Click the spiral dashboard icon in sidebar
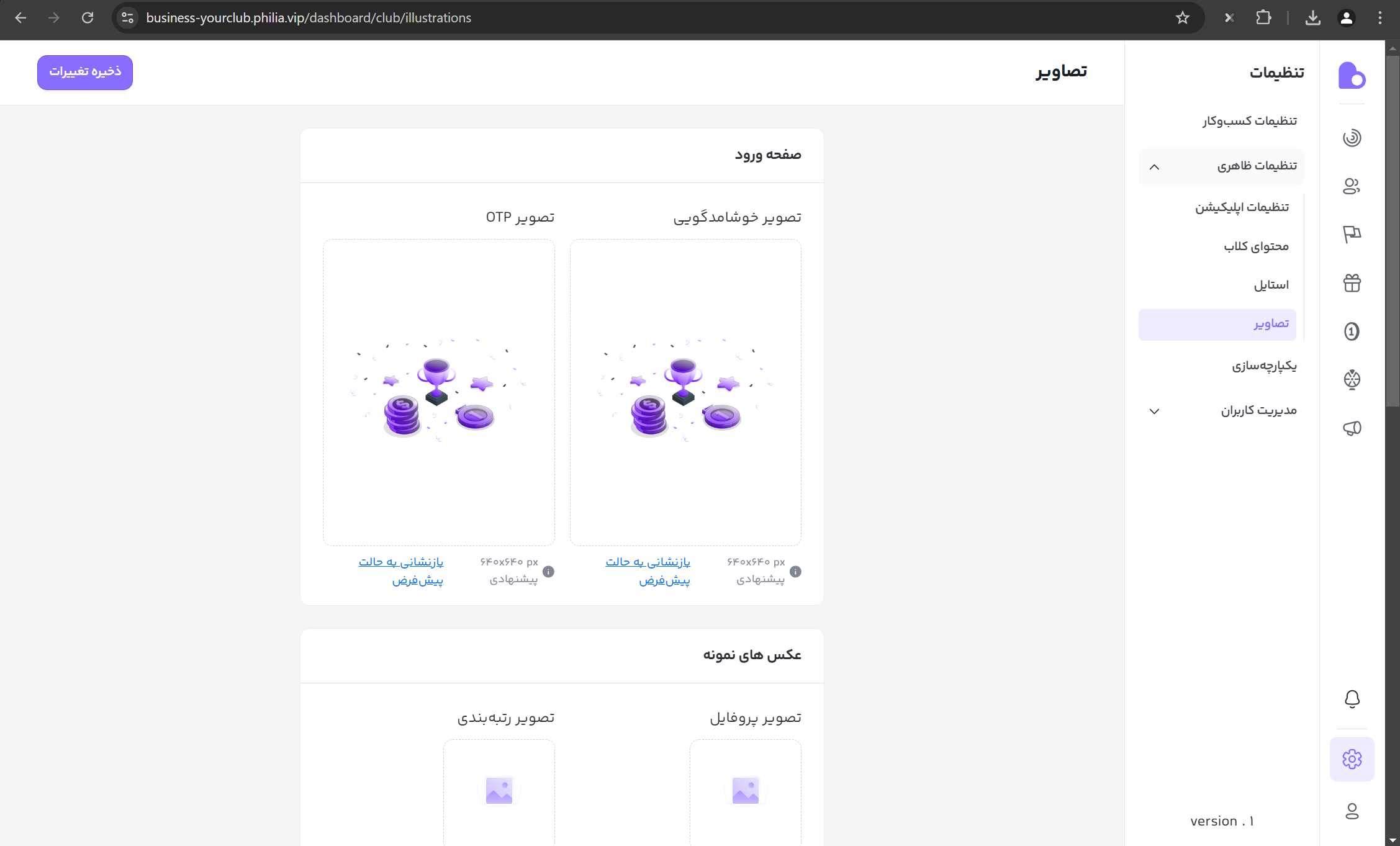1400x846 pixels. click(x=1352, y=138)
